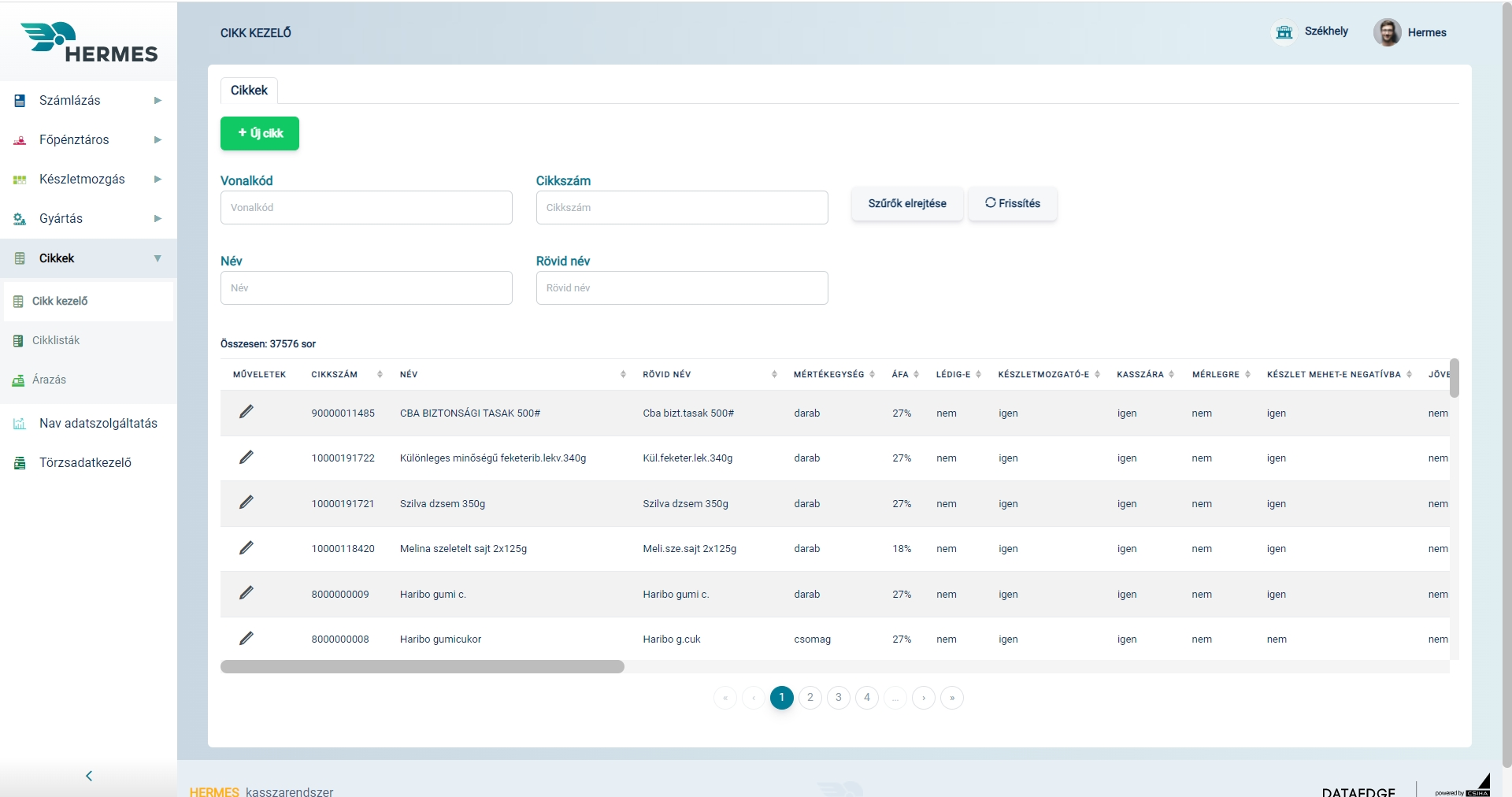Open editing for CBA BIZTONSÁGI TASAK 500#
Viewport: 1512px width, 797px height.
pyautogui.click(x=247, y=411)
